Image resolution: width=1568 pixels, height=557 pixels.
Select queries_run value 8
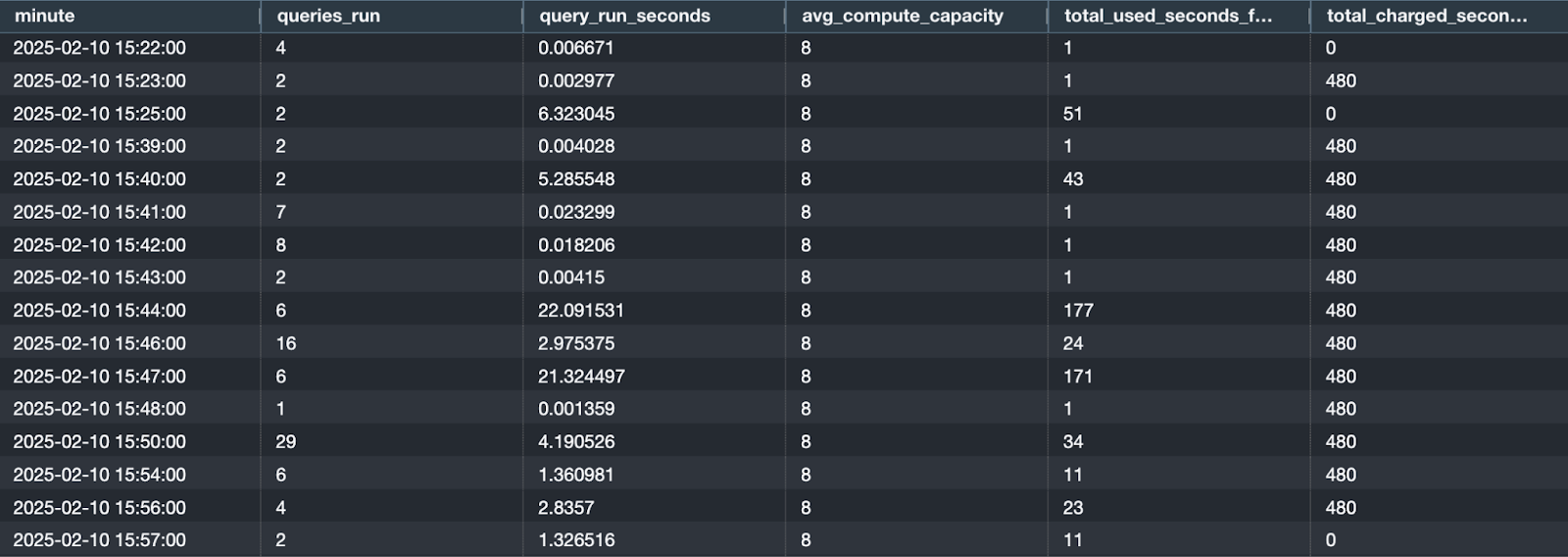[x=281, y=245]
